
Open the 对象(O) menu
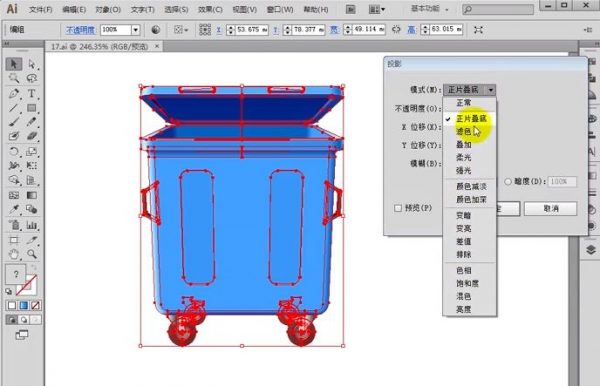[108, 10]
